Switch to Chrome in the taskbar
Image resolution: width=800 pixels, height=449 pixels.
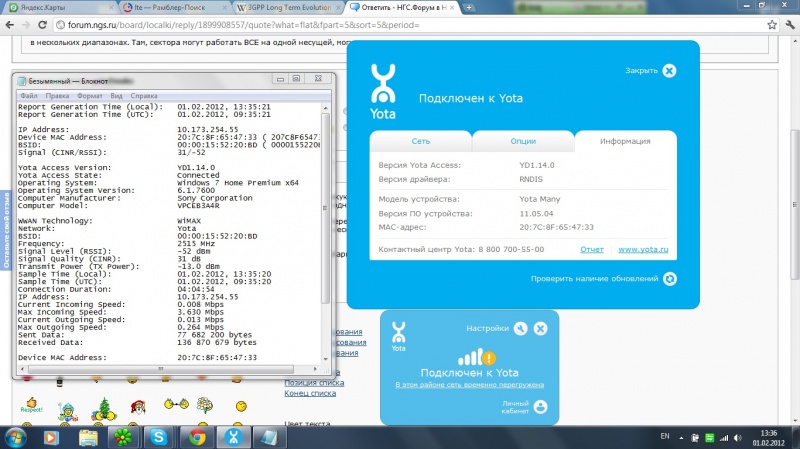pyautogui.click(x=196, y=437)
